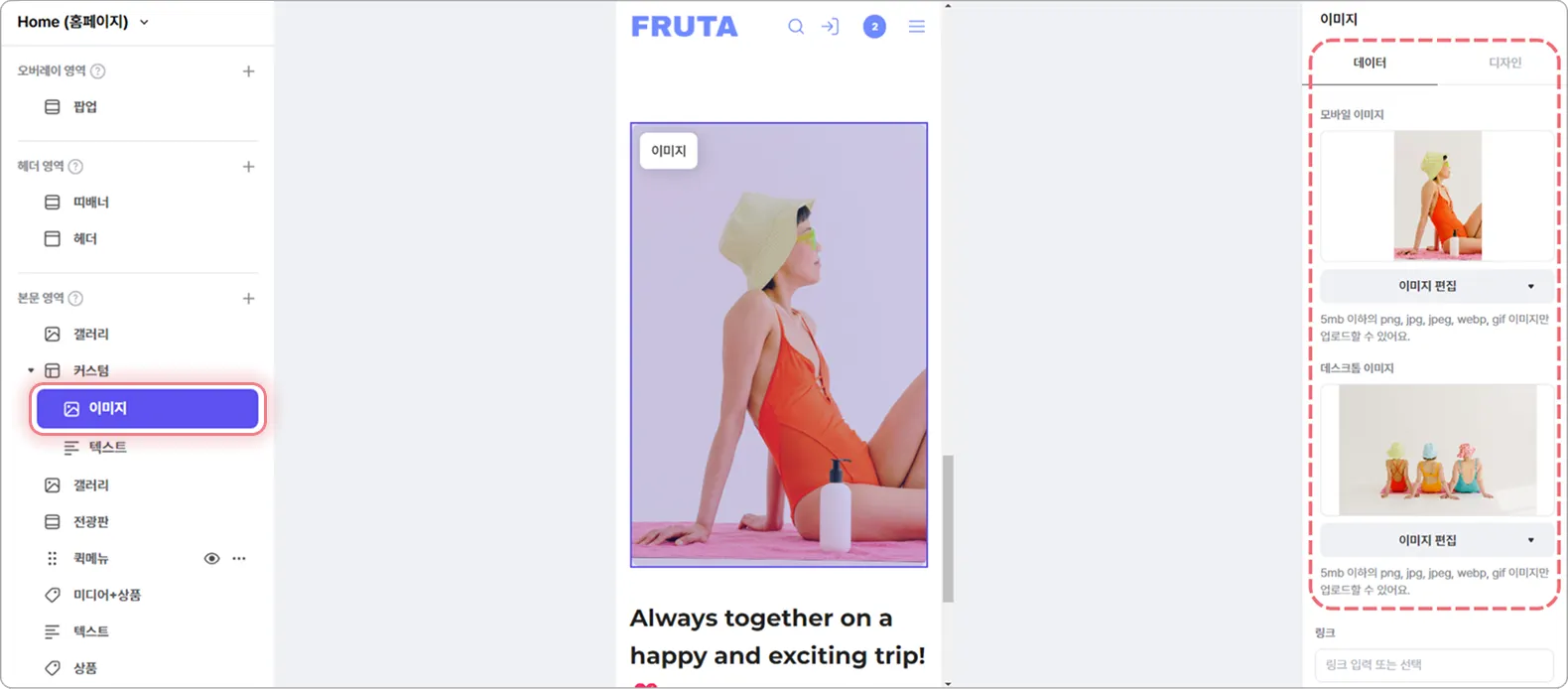The image size is (1568, 689).
Task: Add a section to 오버레이 영역 with plus
Action: click(248, 71)
